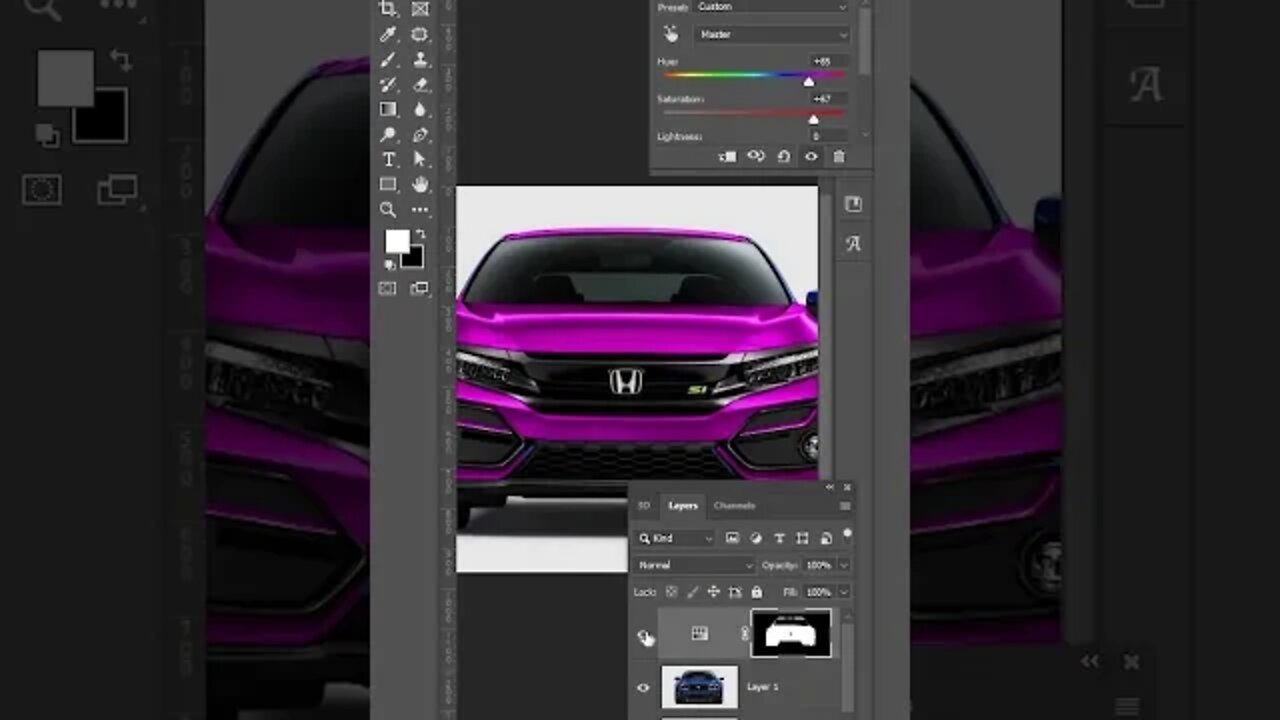Select the Clone Stamp tool
Image resolution: width=1280 pixels, height=720 pixels.
point(420,60)
